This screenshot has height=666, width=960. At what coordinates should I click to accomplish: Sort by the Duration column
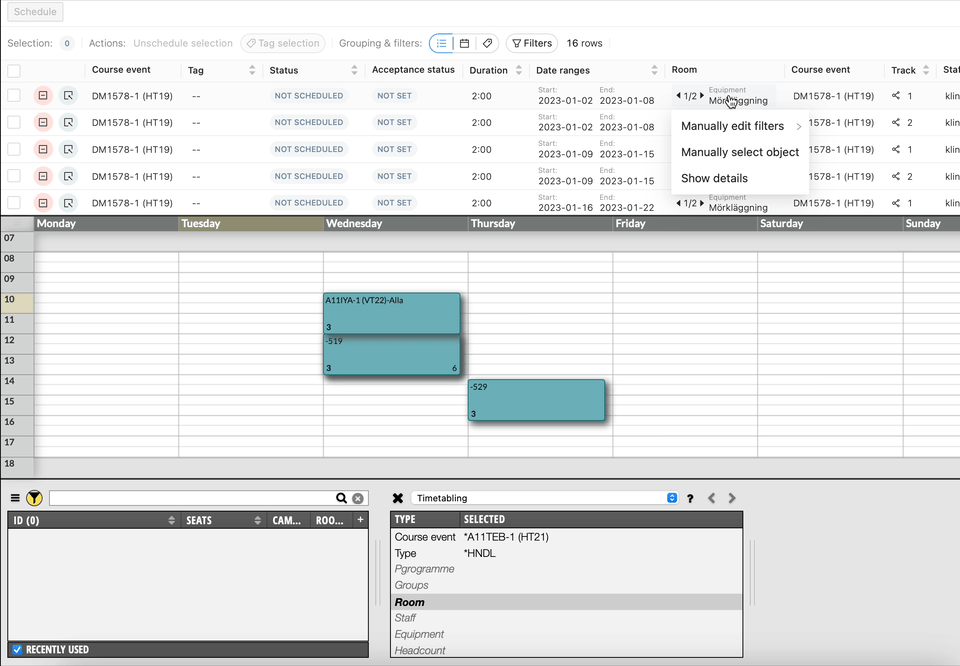[x=519, y=70]
